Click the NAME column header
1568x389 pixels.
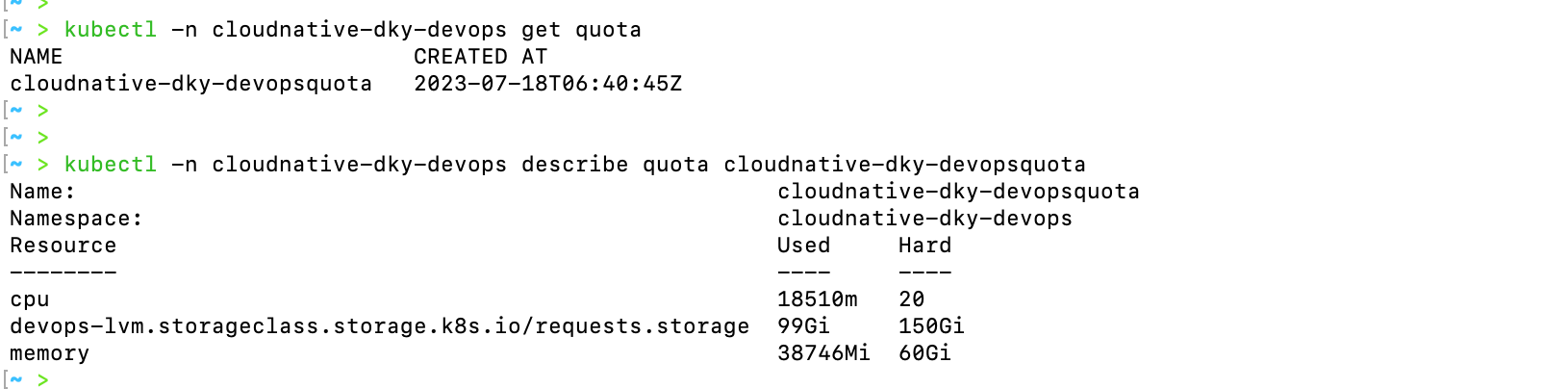pyautogui.click(x=37, y=57)
